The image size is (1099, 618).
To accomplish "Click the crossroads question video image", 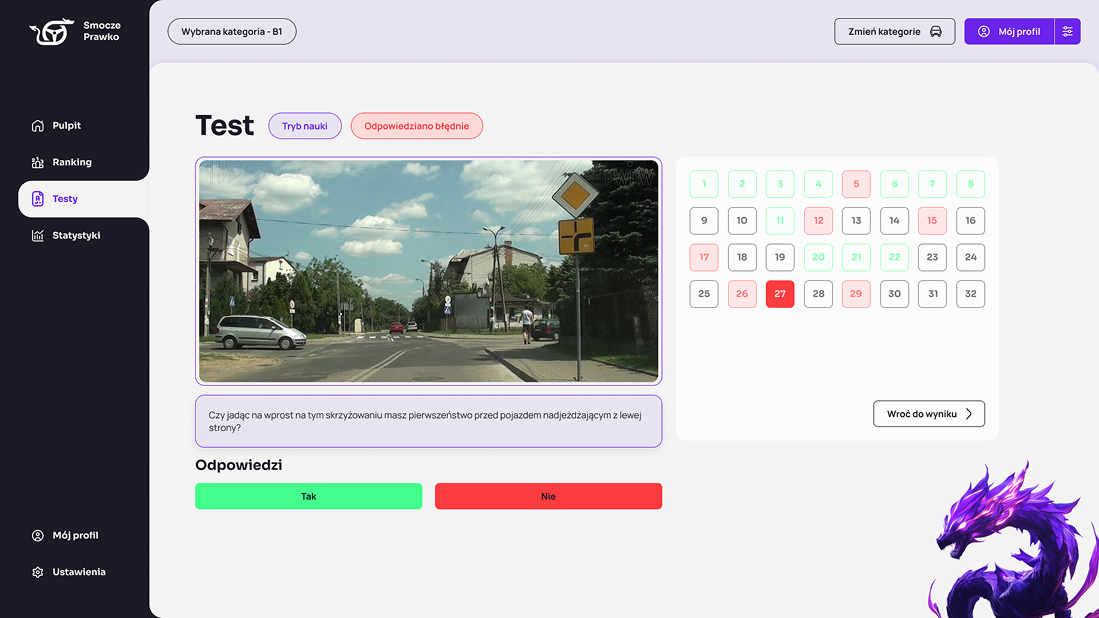I will click(x=428, y=270).
